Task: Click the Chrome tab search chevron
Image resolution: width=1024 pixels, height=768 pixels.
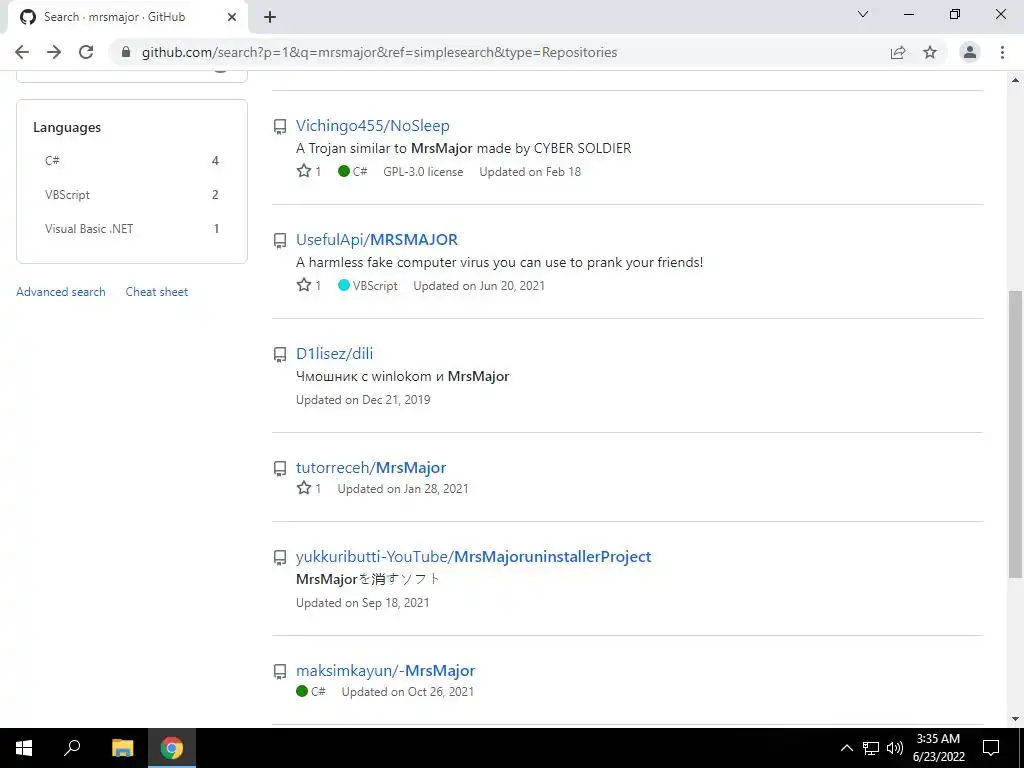Action: 863,14
